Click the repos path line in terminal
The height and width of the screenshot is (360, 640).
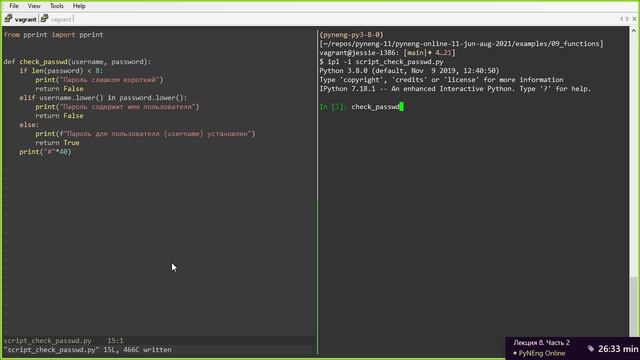point(461,44)
